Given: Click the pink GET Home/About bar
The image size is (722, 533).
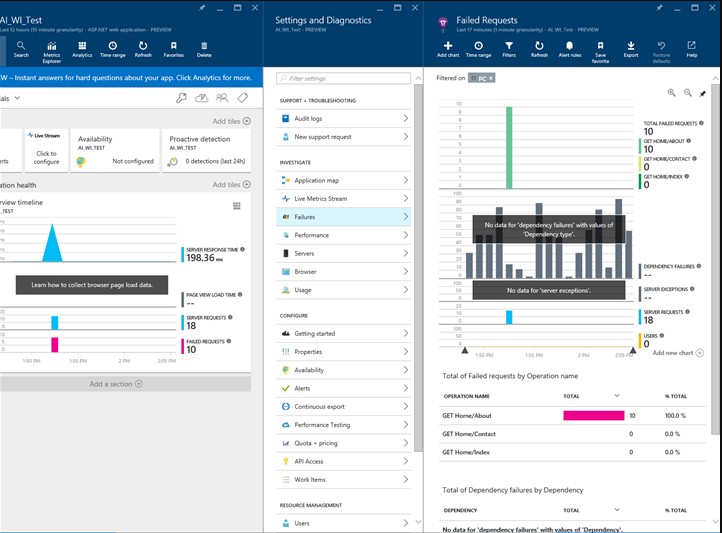Looking at the screenshot, I should [x=594, y=416].
